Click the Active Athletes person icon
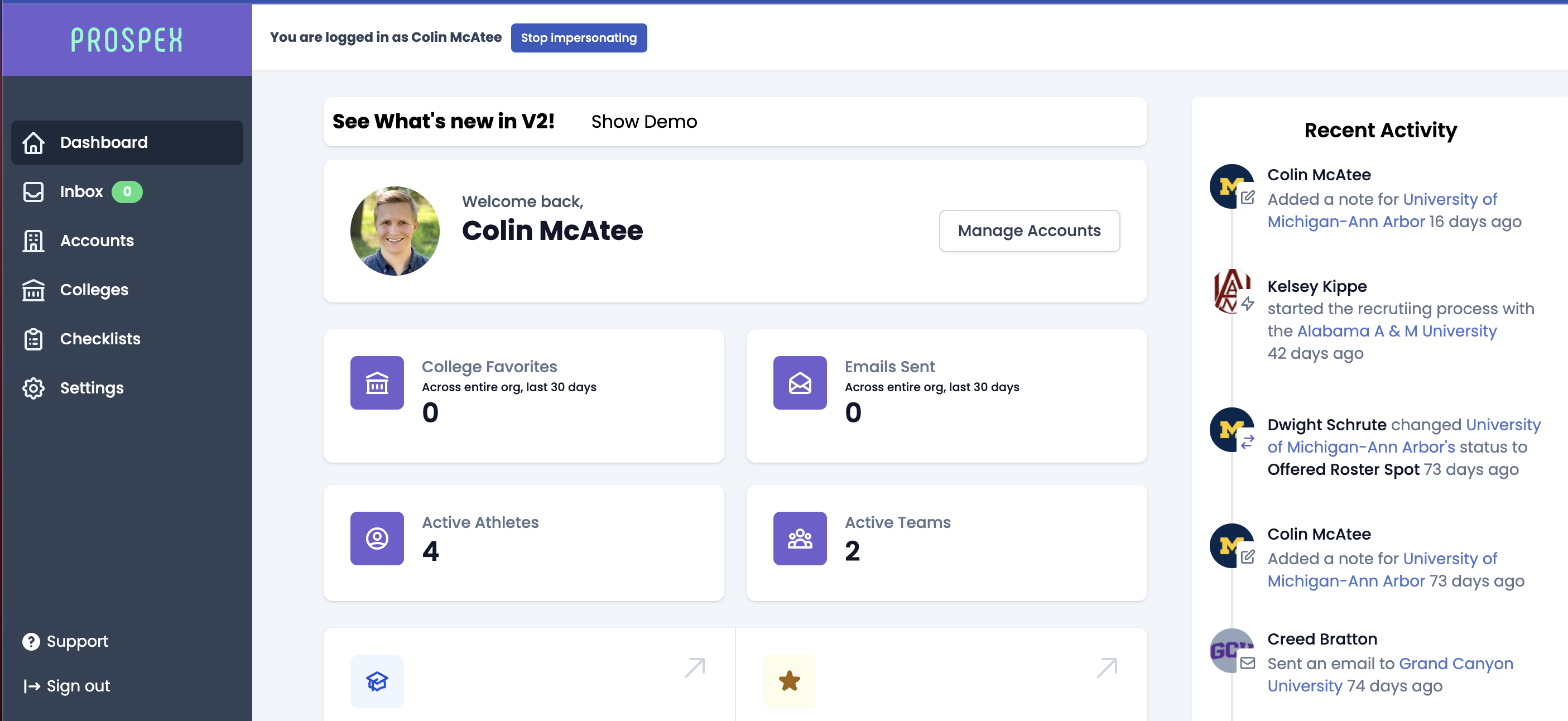Viewport: 1568px width, 721px height. (377, 539)
